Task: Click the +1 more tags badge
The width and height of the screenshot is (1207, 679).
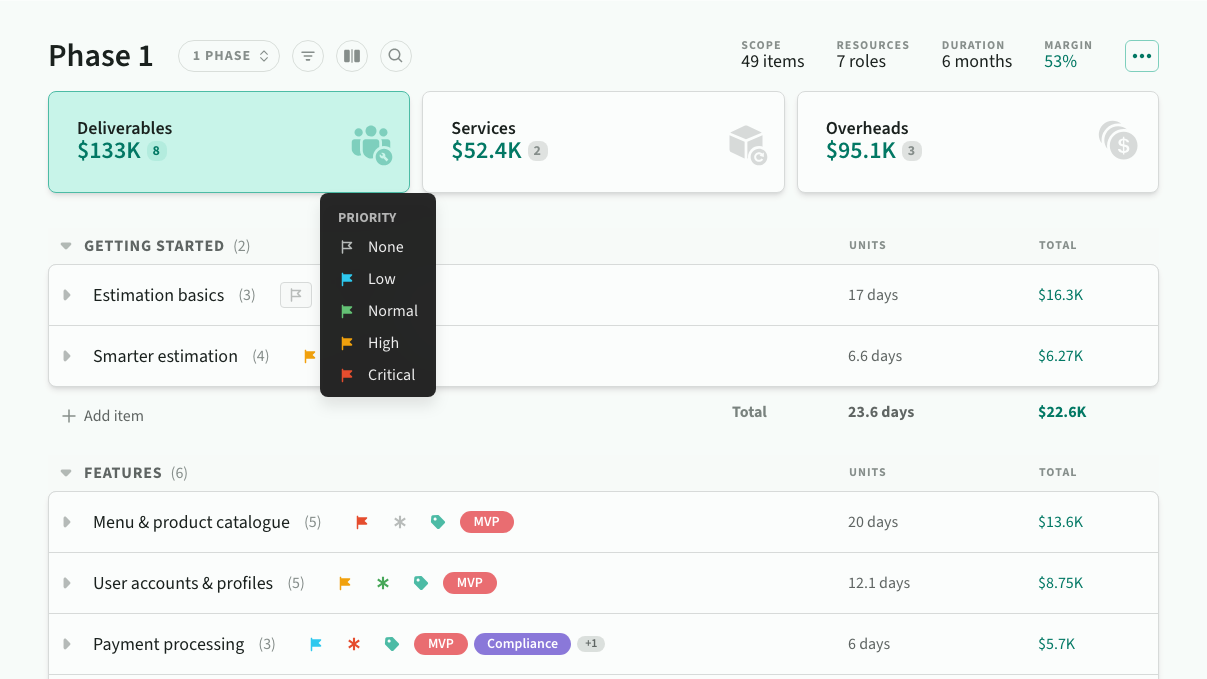Action: [x=591, y=644]
